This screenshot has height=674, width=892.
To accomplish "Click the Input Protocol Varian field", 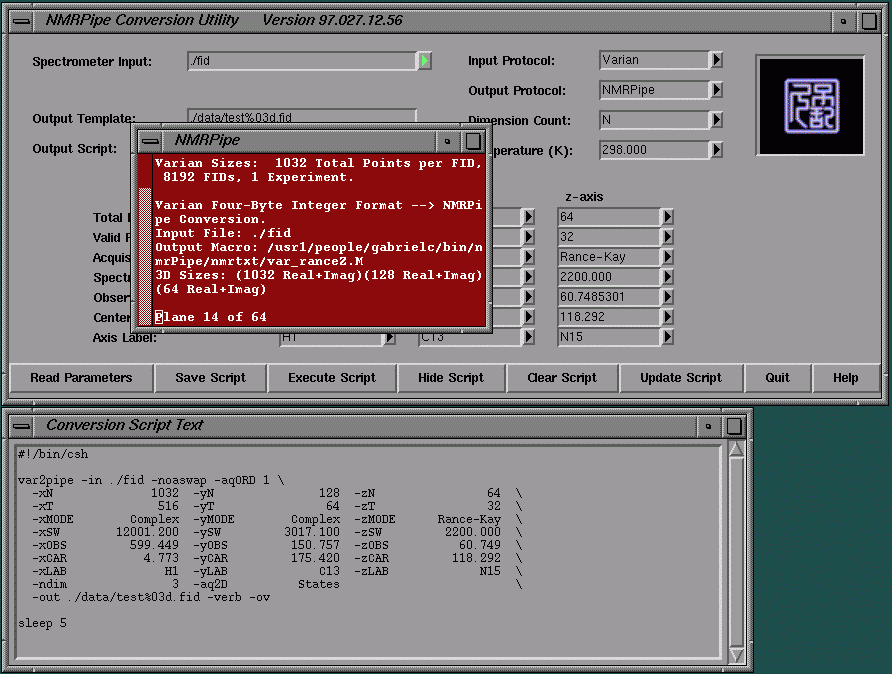I will tap(654, 60).
